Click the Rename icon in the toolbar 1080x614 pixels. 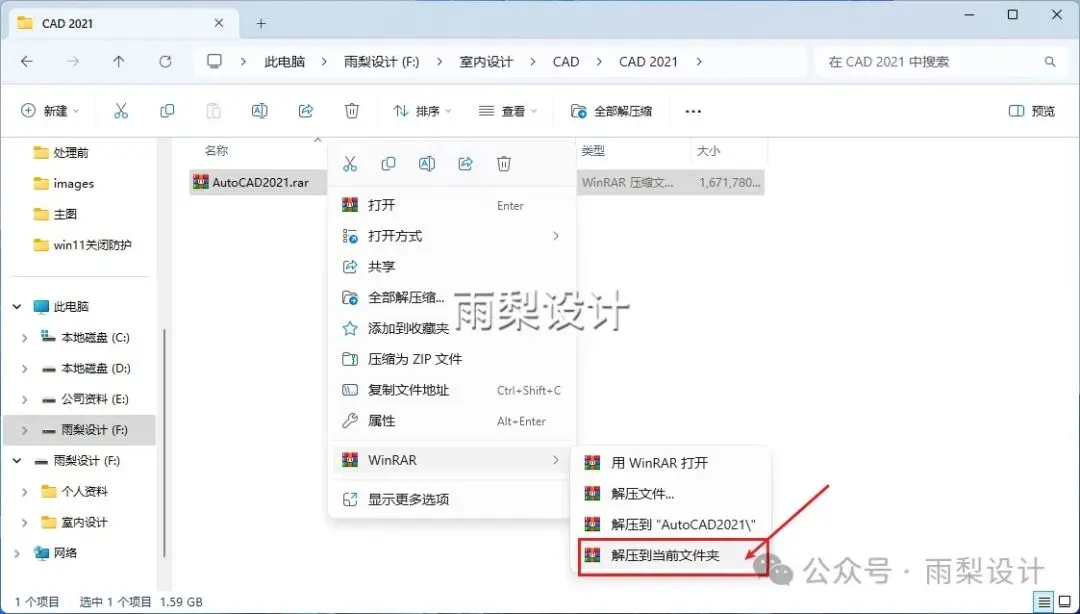click(x=260, y=111)
